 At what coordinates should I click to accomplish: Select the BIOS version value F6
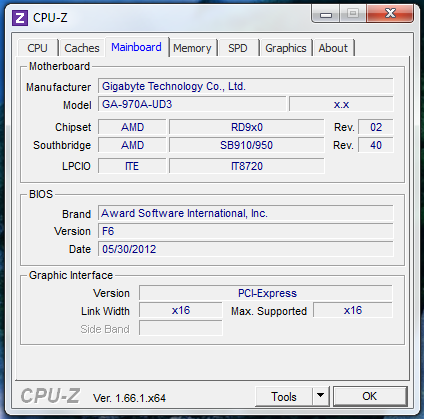point(245,231)
